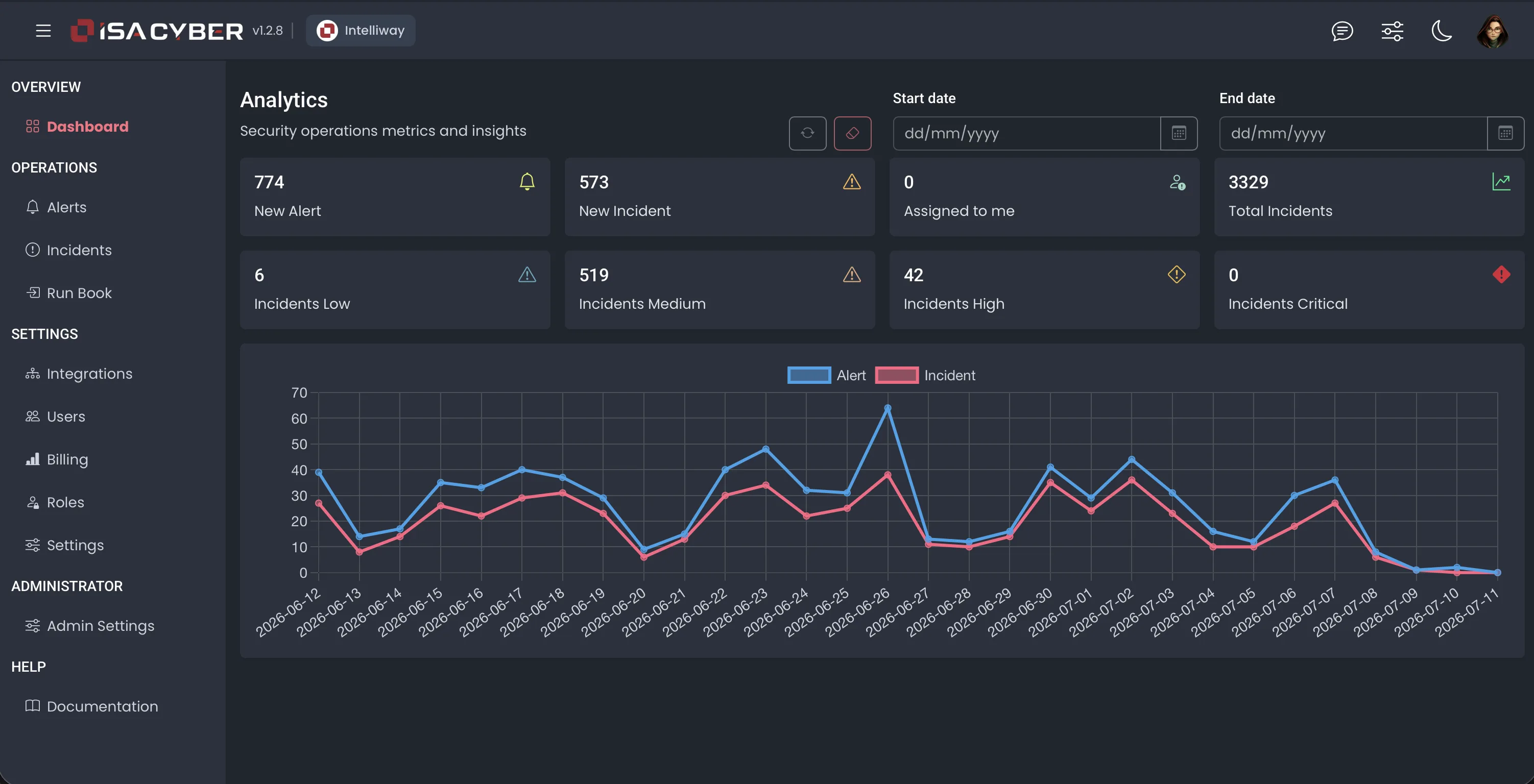Click the refresh analytics button
The height and width of the screenshot is (784, 1534).
(807, 133)
